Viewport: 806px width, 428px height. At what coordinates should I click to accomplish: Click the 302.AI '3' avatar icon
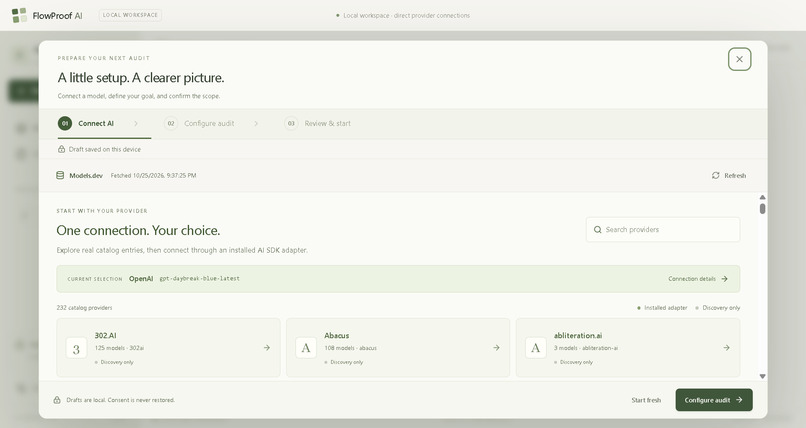[76, 349]
